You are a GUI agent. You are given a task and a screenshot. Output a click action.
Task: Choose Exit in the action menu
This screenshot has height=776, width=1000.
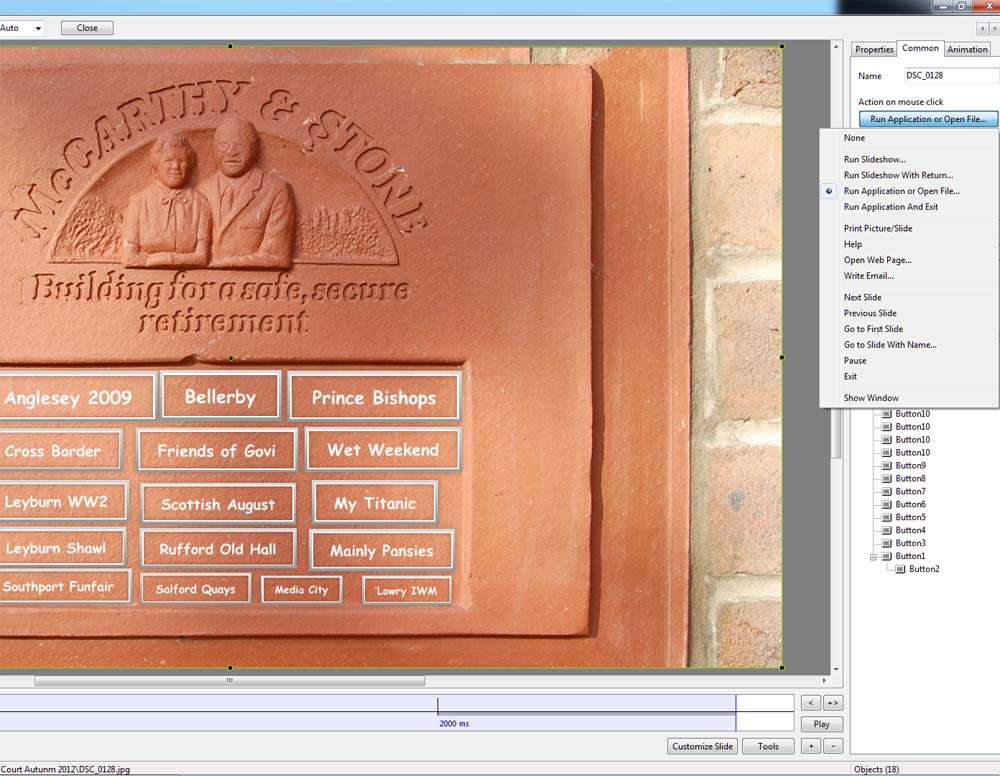tap(850, 377)
